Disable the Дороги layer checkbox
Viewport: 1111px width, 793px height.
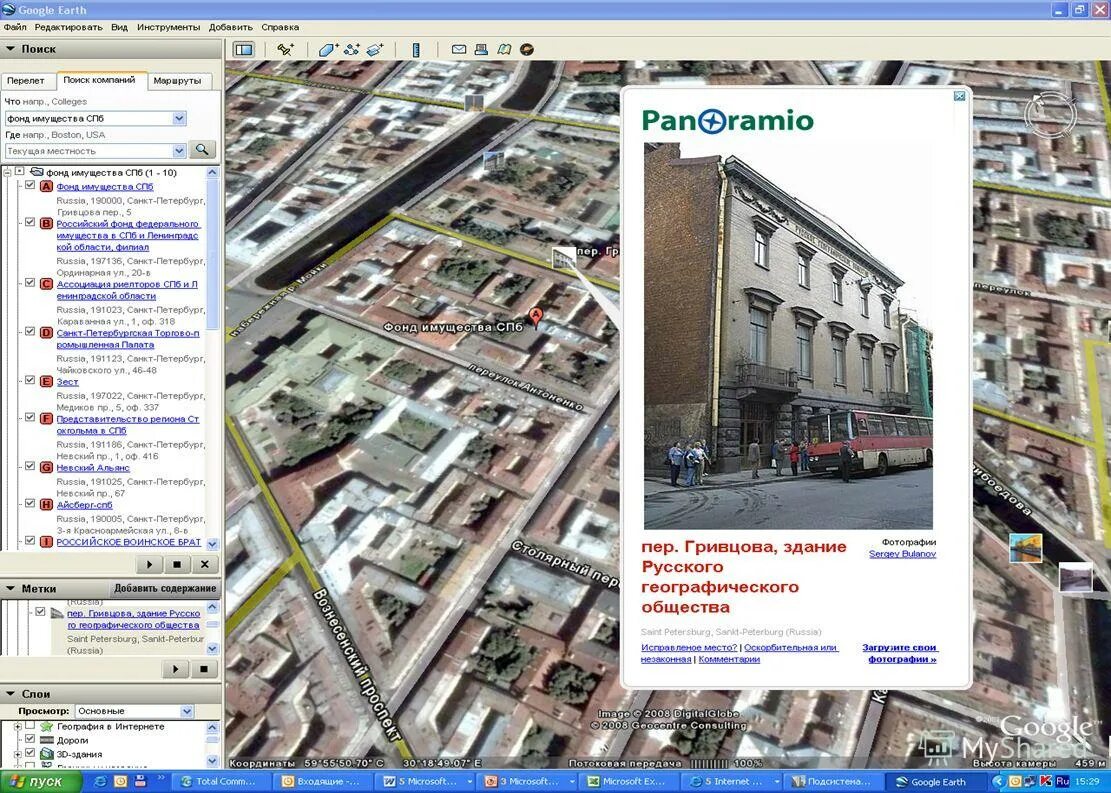pyautogui.click(x=30, y=739)
